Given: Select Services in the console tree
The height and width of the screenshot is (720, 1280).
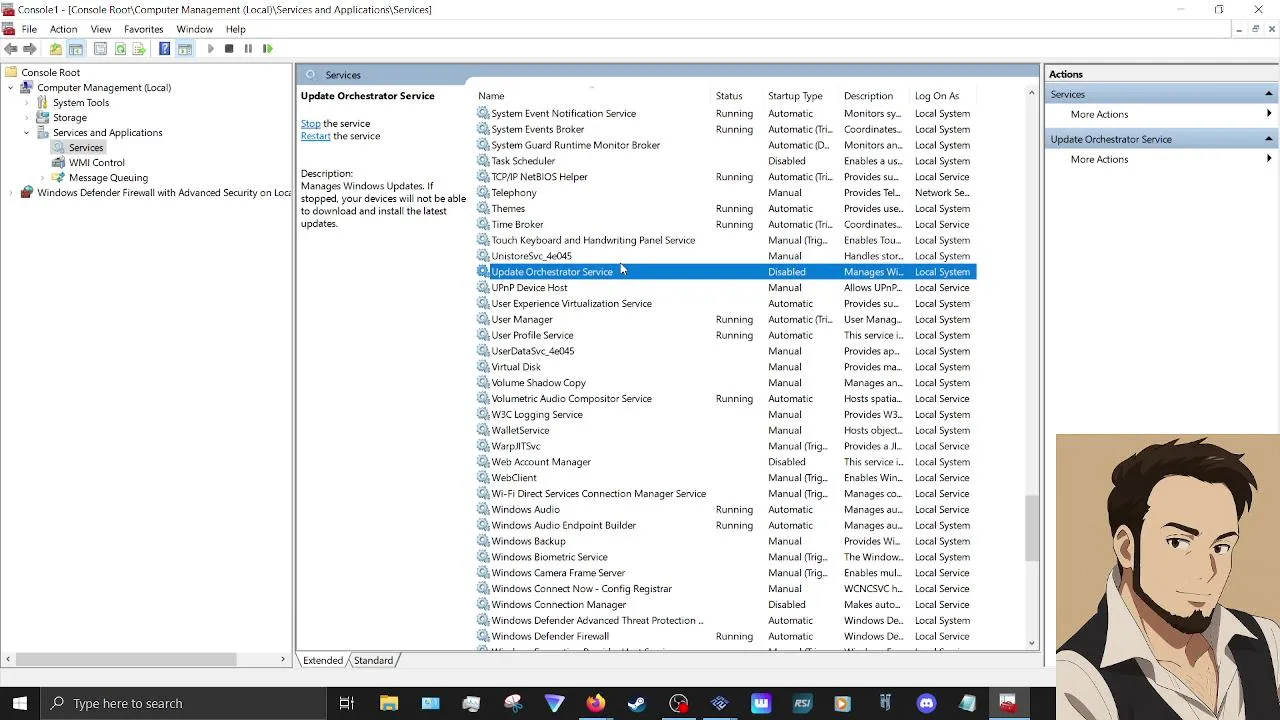Looking at the screenshot, I should 86,148.
